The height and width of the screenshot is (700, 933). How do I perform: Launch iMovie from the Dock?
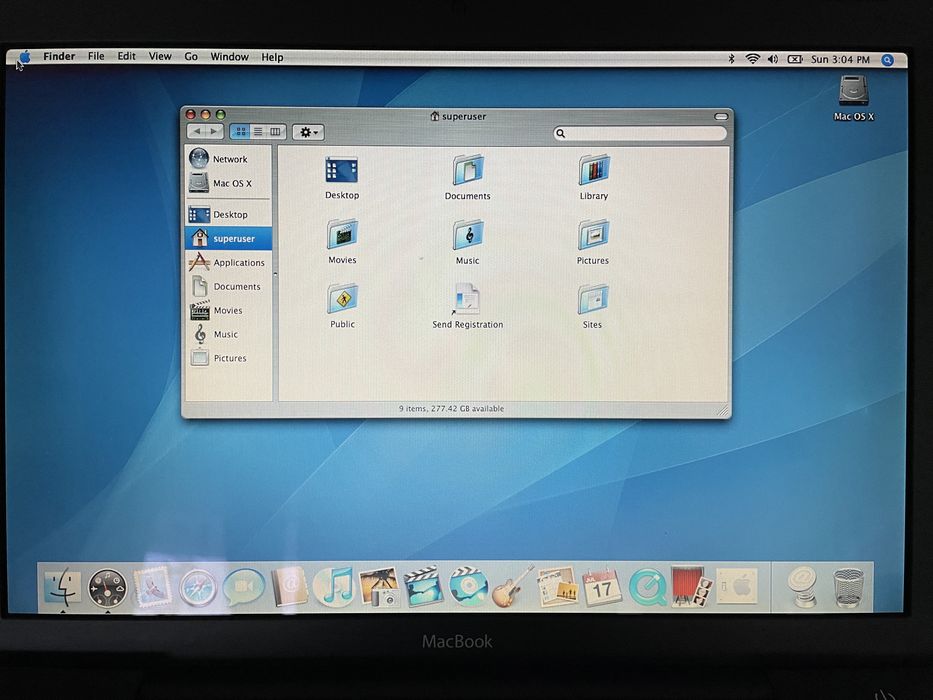[x=424, y=588]
